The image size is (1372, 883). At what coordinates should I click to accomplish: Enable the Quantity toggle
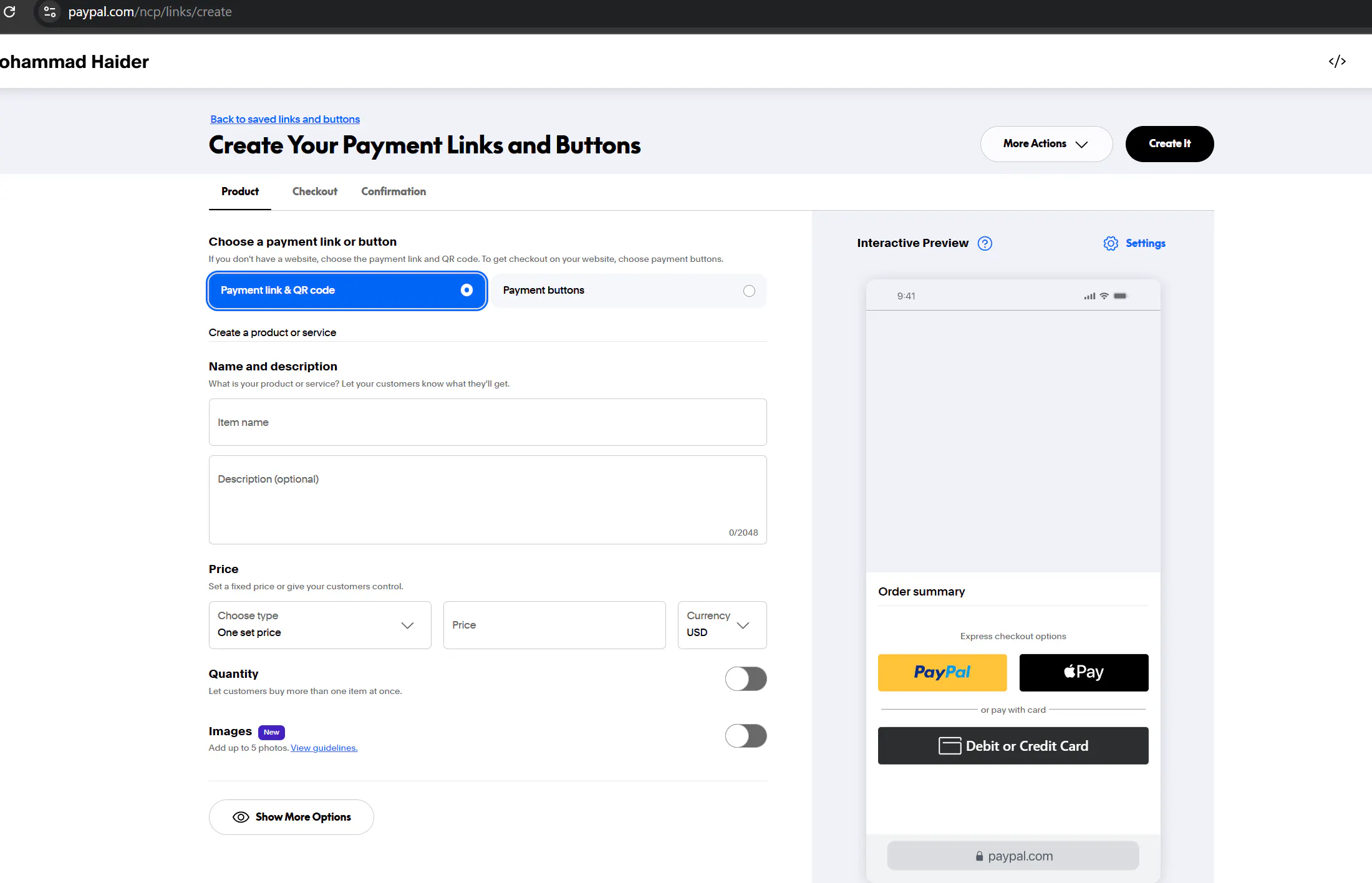pyautogui.click(x=746, y=678)
